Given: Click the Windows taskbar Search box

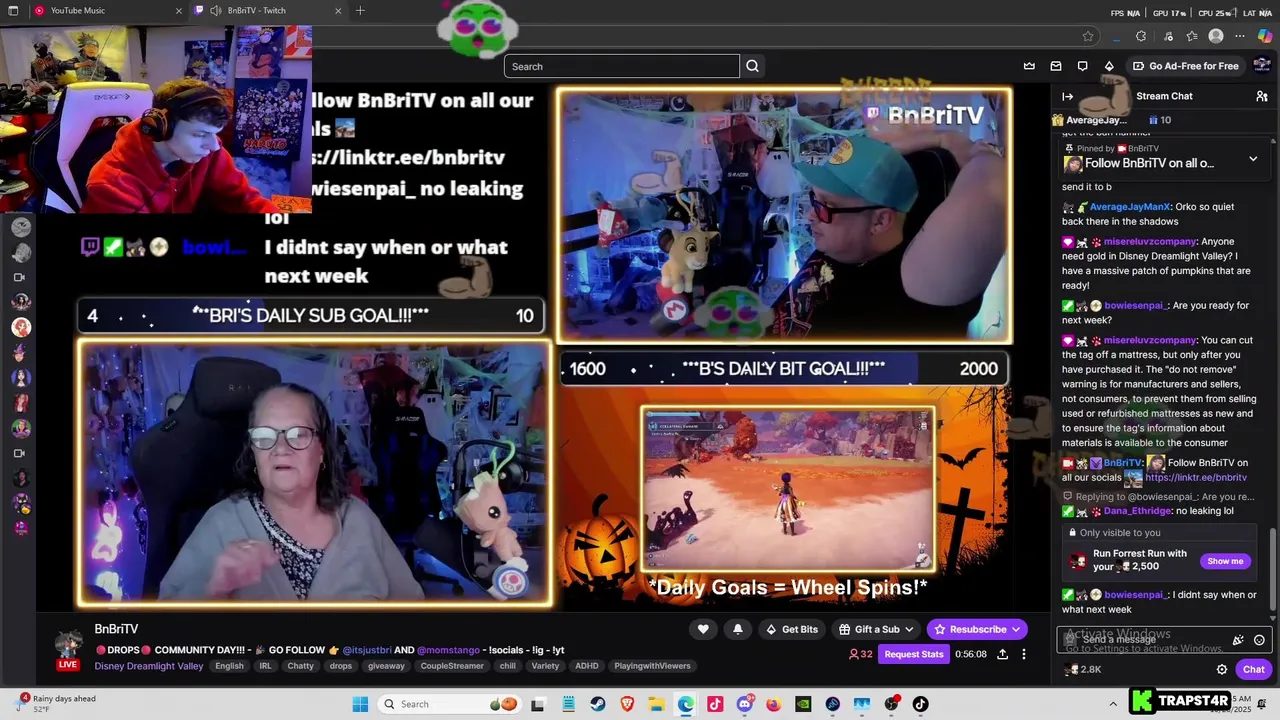Looking at the screenshot, I should pyautogui.click(x=448, y=704).
